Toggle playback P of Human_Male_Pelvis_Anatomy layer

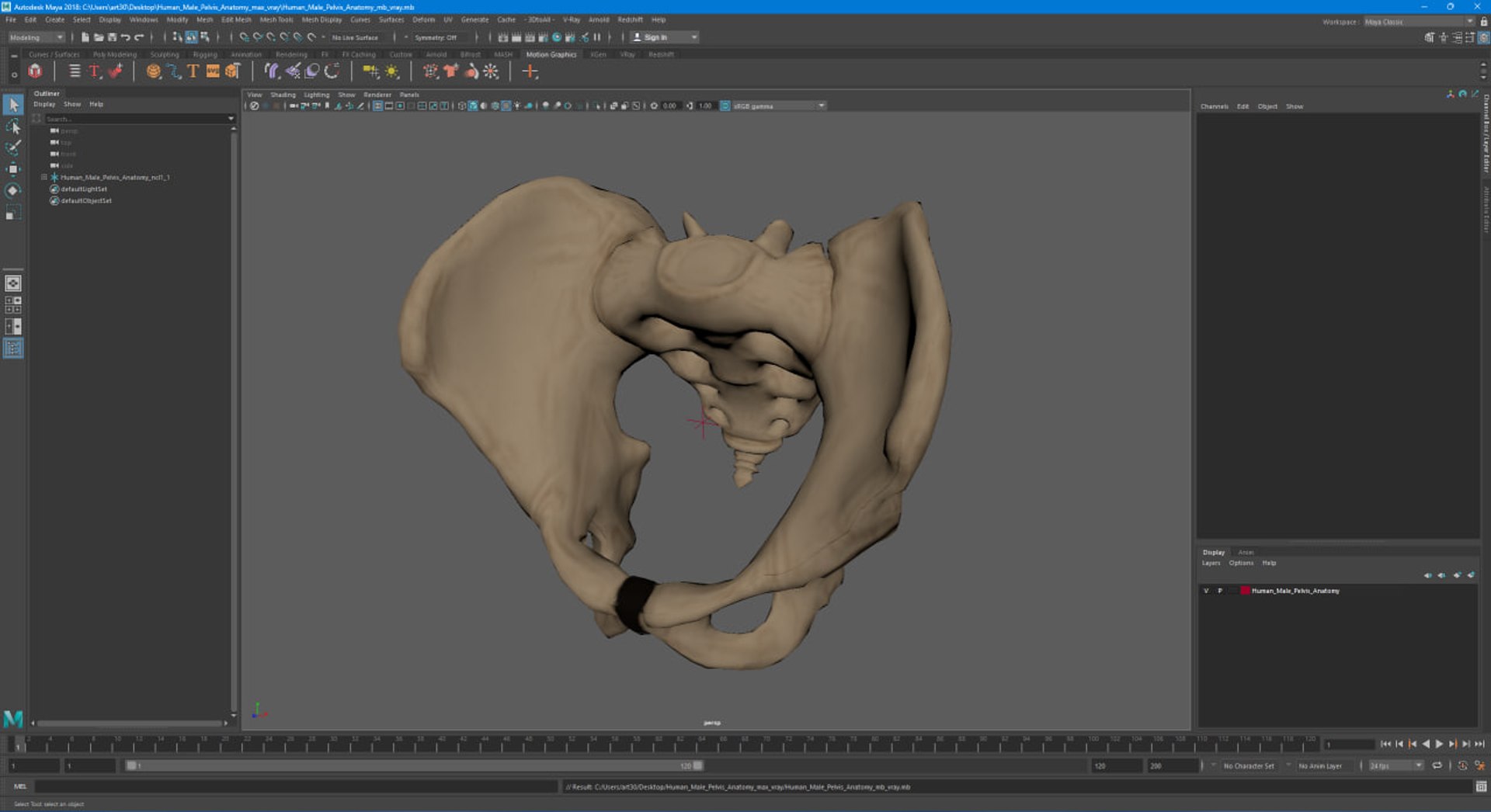[x=1219, y=591]
